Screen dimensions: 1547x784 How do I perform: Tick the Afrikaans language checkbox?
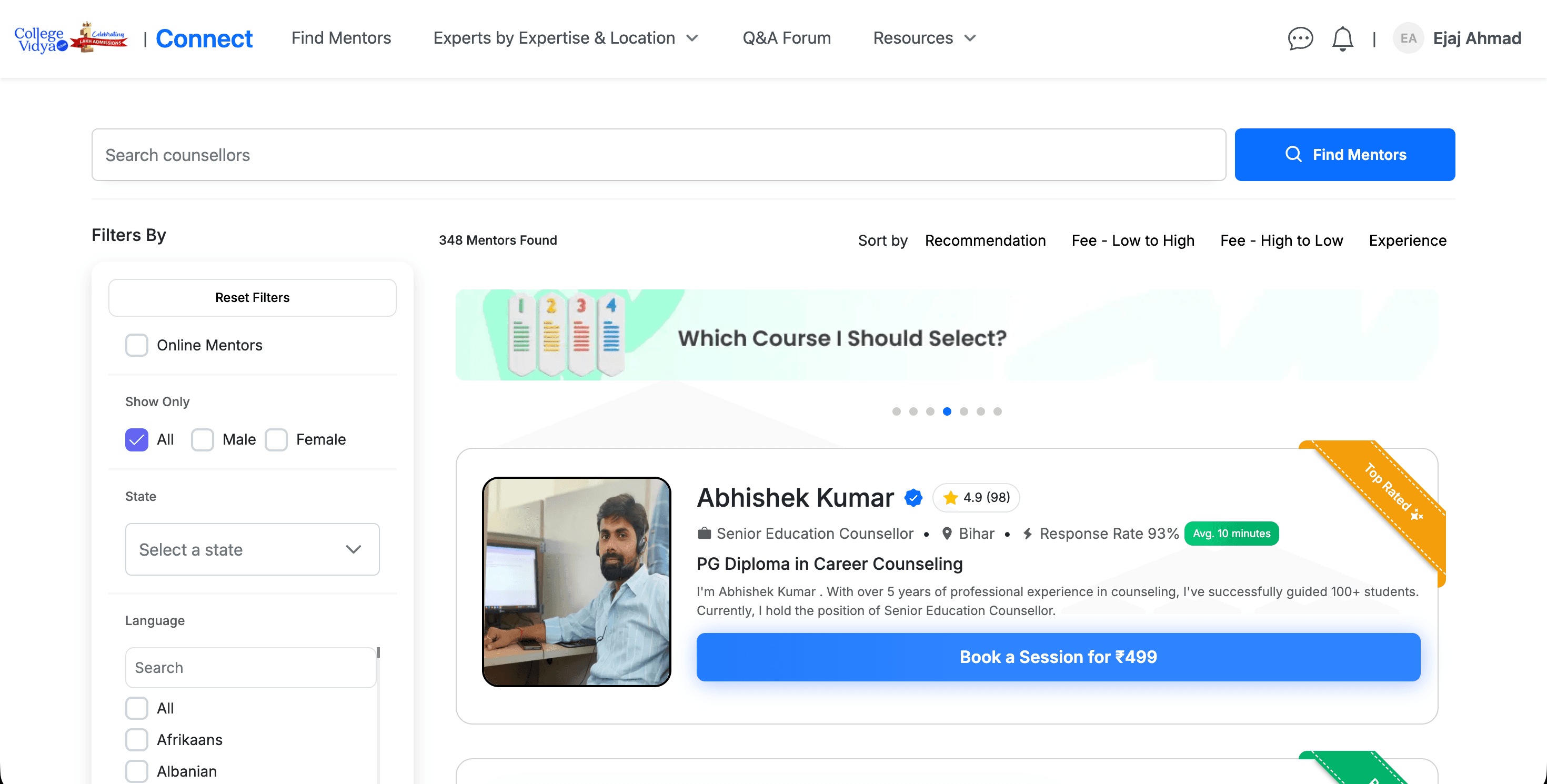(137, 740)
